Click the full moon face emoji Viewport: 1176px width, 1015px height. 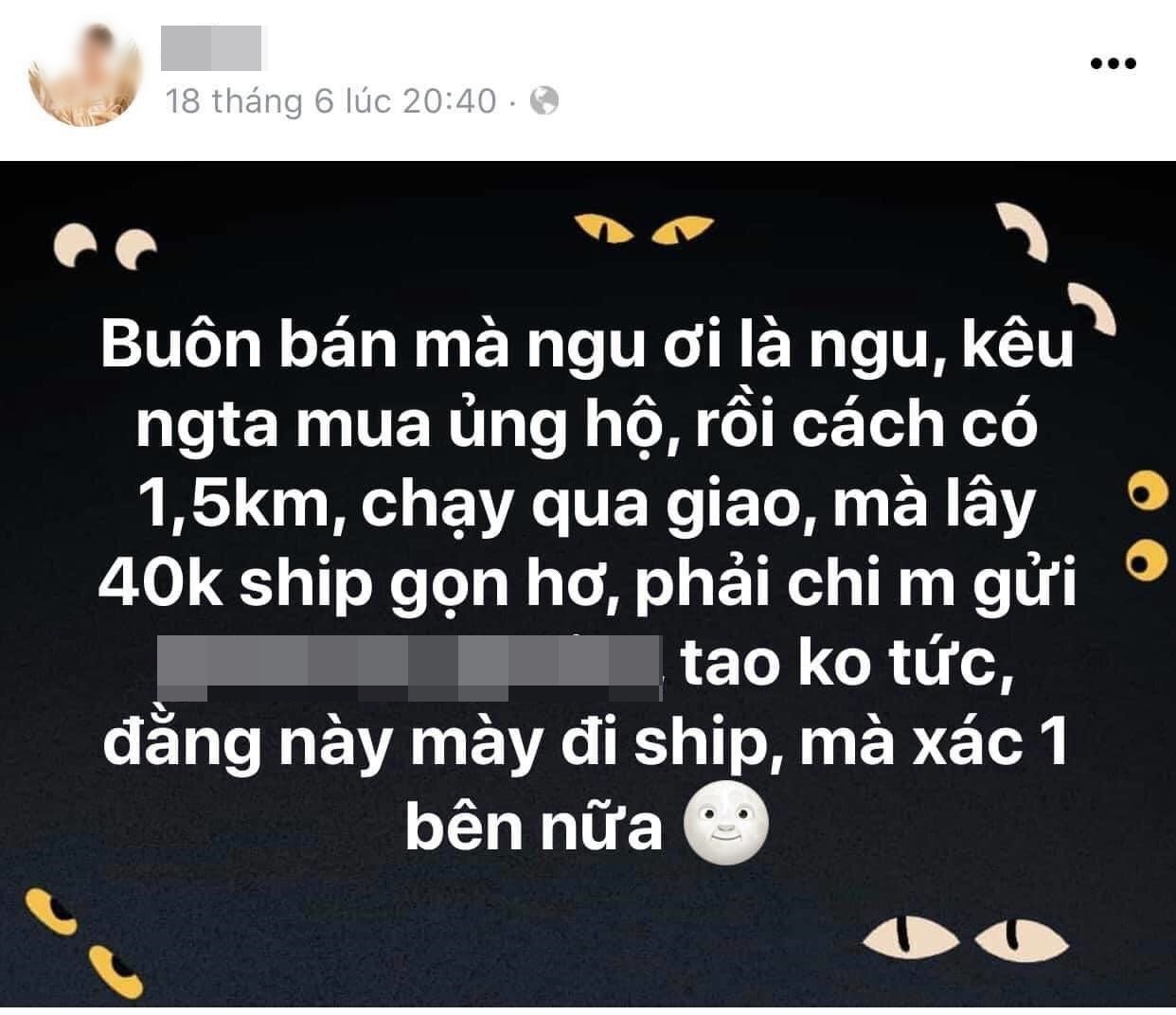(x=726, y=825)
